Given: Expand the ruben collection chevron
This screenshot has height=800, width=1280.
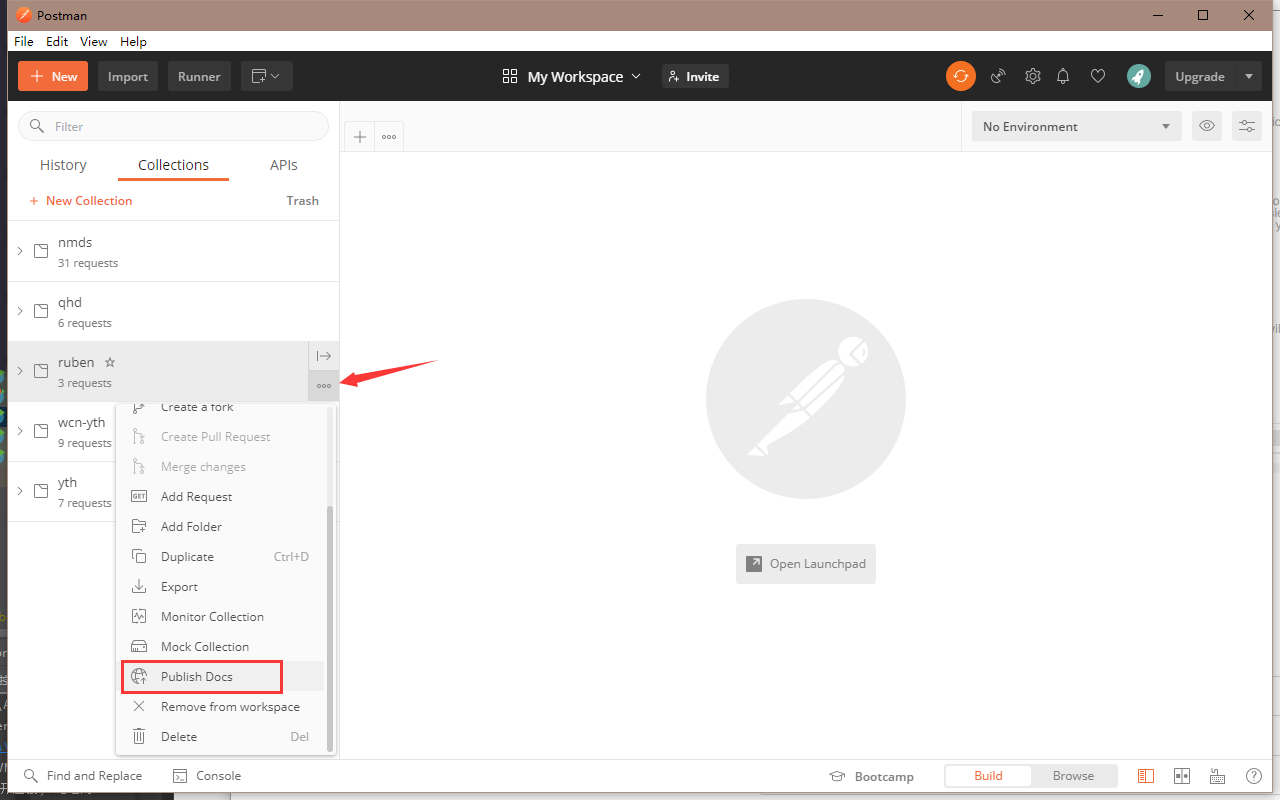Looking at the screenshot, I should (20, 371).
